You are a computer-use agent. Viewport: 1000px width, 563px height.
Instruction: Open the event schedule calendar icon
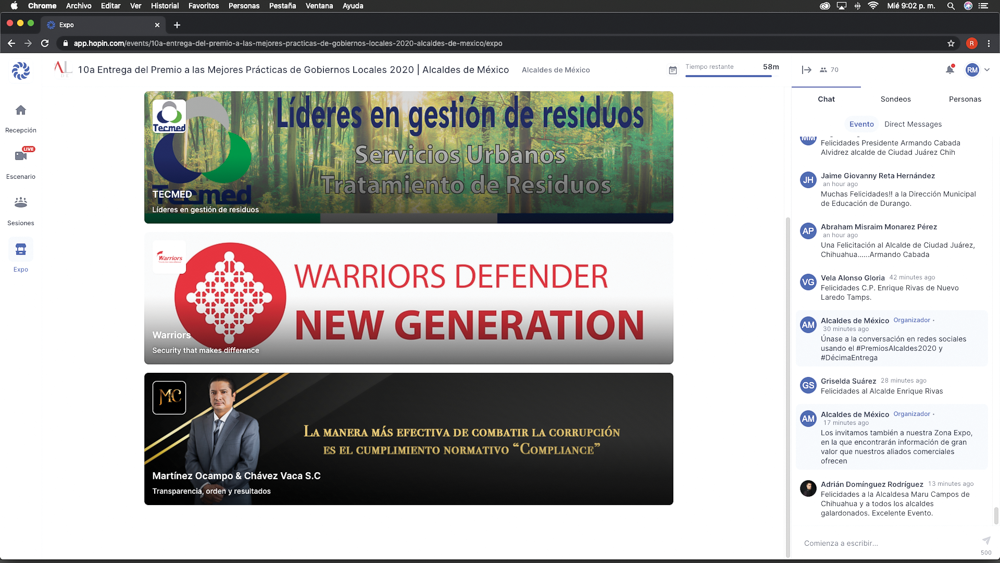pos(672,70)
